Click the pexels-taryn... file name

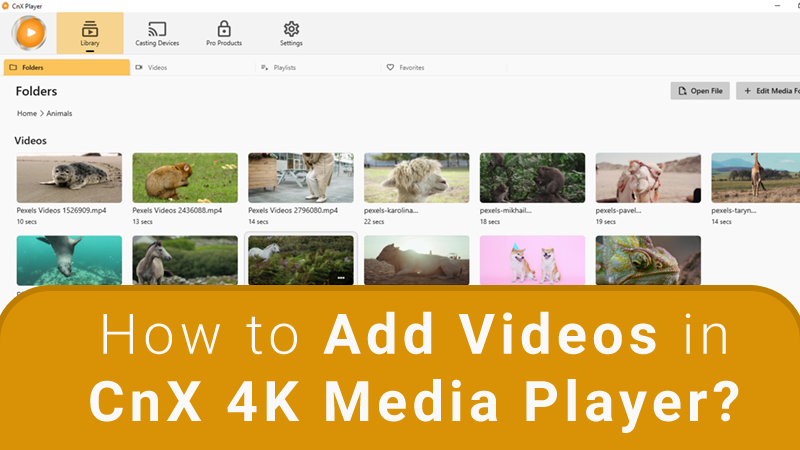coord(734,210)
